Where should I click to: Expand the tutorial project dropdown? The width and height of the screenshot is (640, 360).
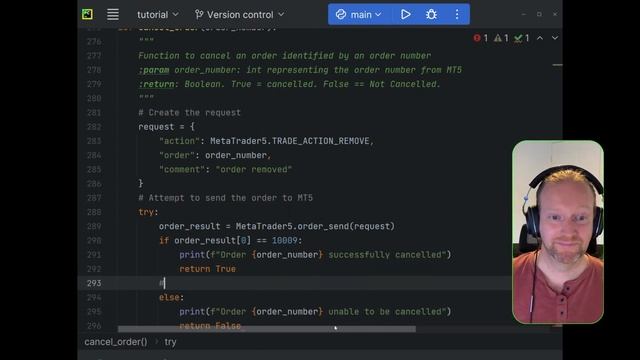click(x=158, y=15)
